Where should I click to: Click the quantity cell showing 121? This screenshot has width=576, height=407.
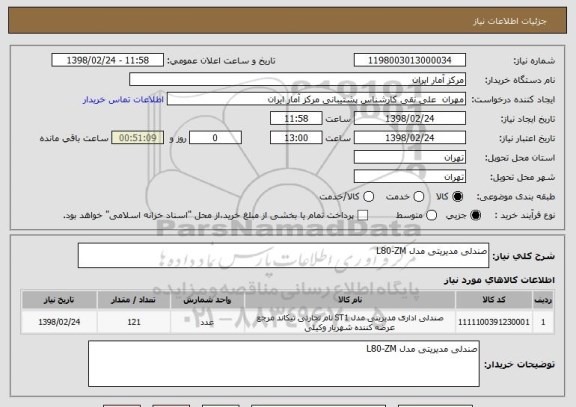[134, 322]
